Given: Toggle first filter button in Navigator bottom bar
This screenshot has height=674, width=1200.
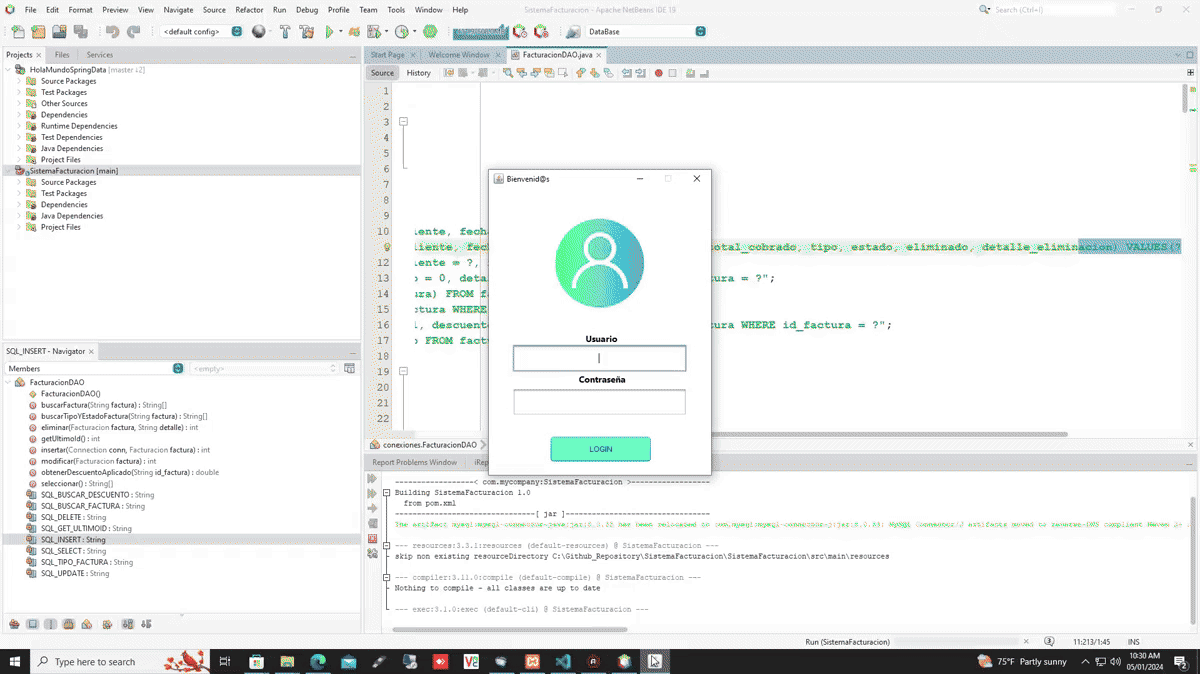Looking at the screenshot, I should pos(14,624).
